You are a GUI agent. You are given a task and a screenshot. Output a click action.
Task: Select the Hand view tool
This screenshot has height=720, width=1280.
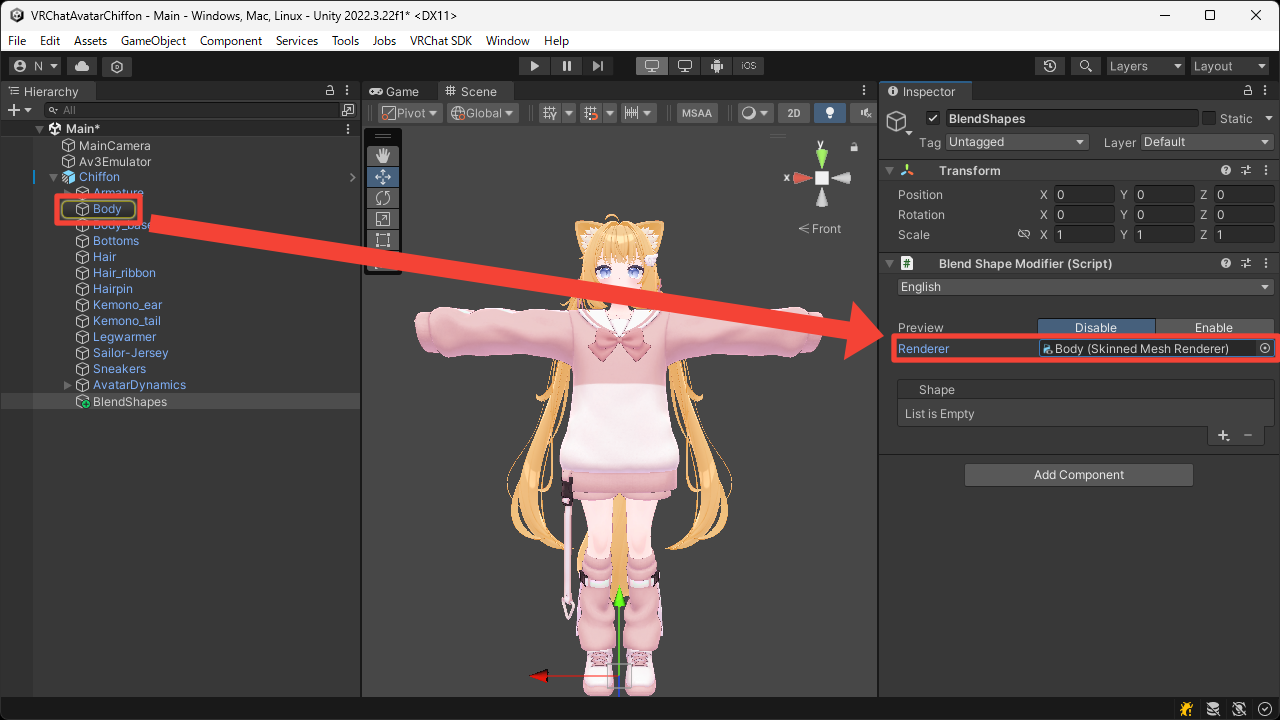click(x=382, y=156)
